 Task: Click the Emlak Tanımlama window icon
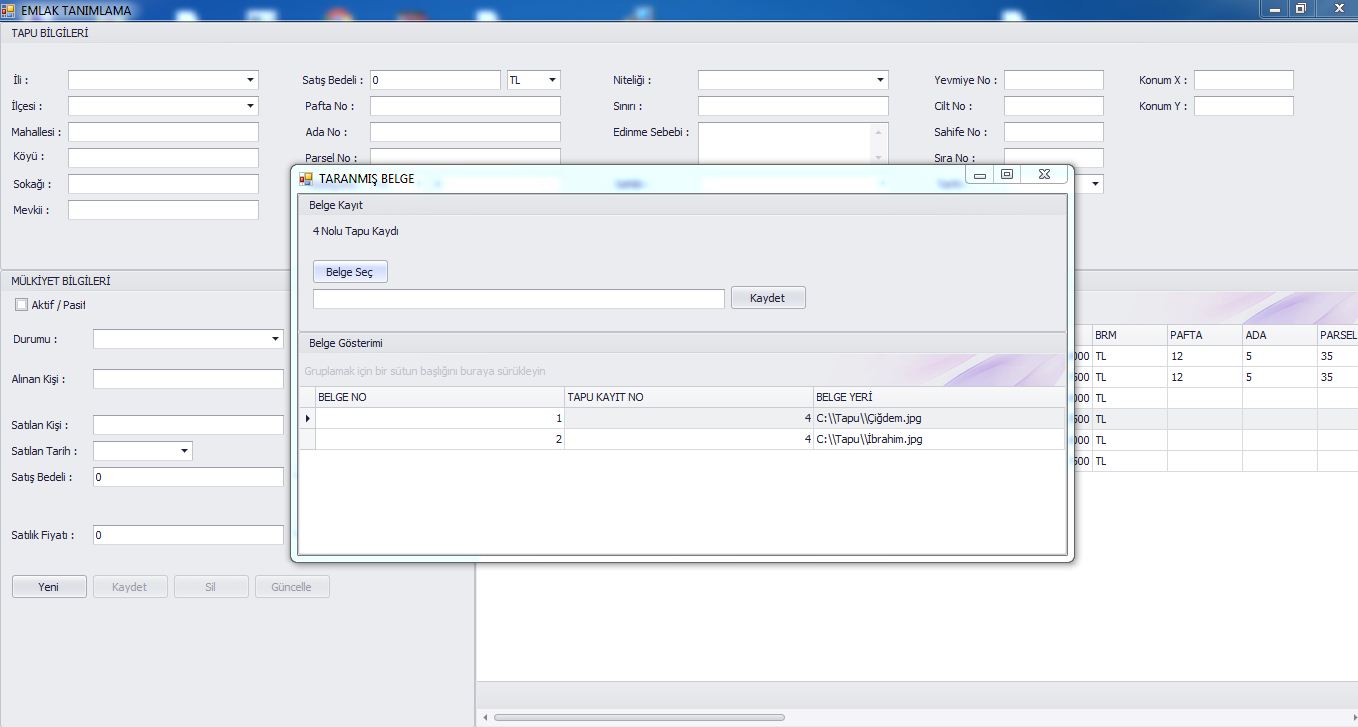(8, 9)
